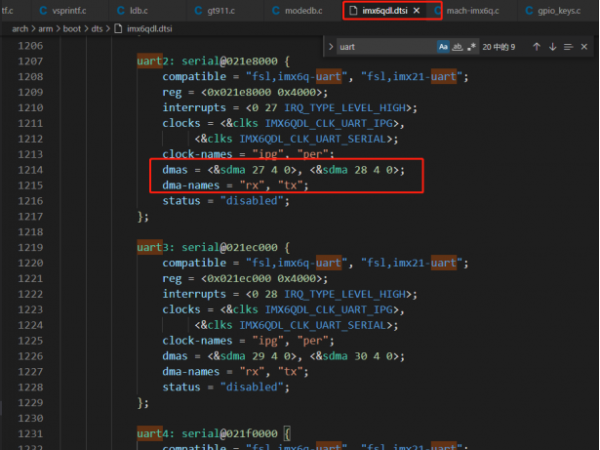Go to next search match
600x450 pixels.
tap(552, 46)
